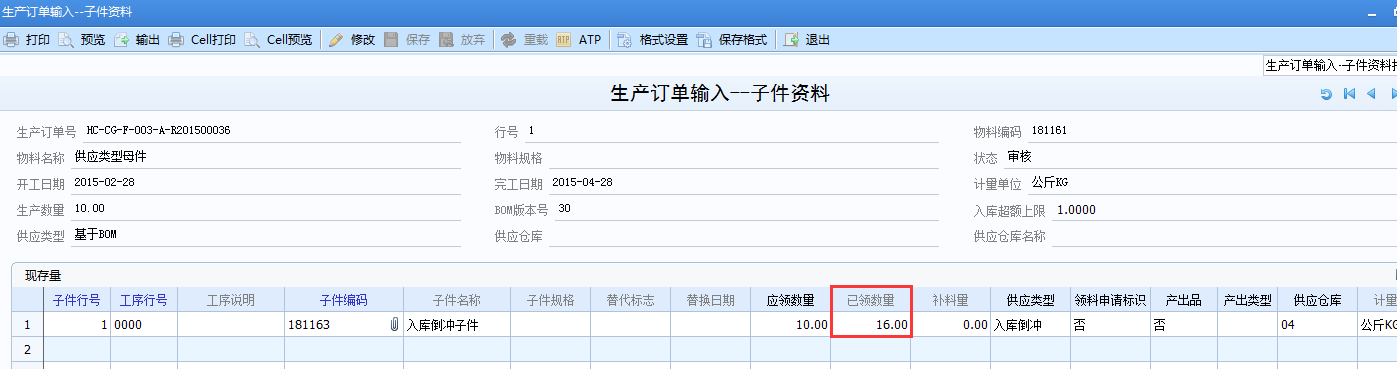
Task: Click the empty 供应仓库 header field
Action: pos(744,235)
